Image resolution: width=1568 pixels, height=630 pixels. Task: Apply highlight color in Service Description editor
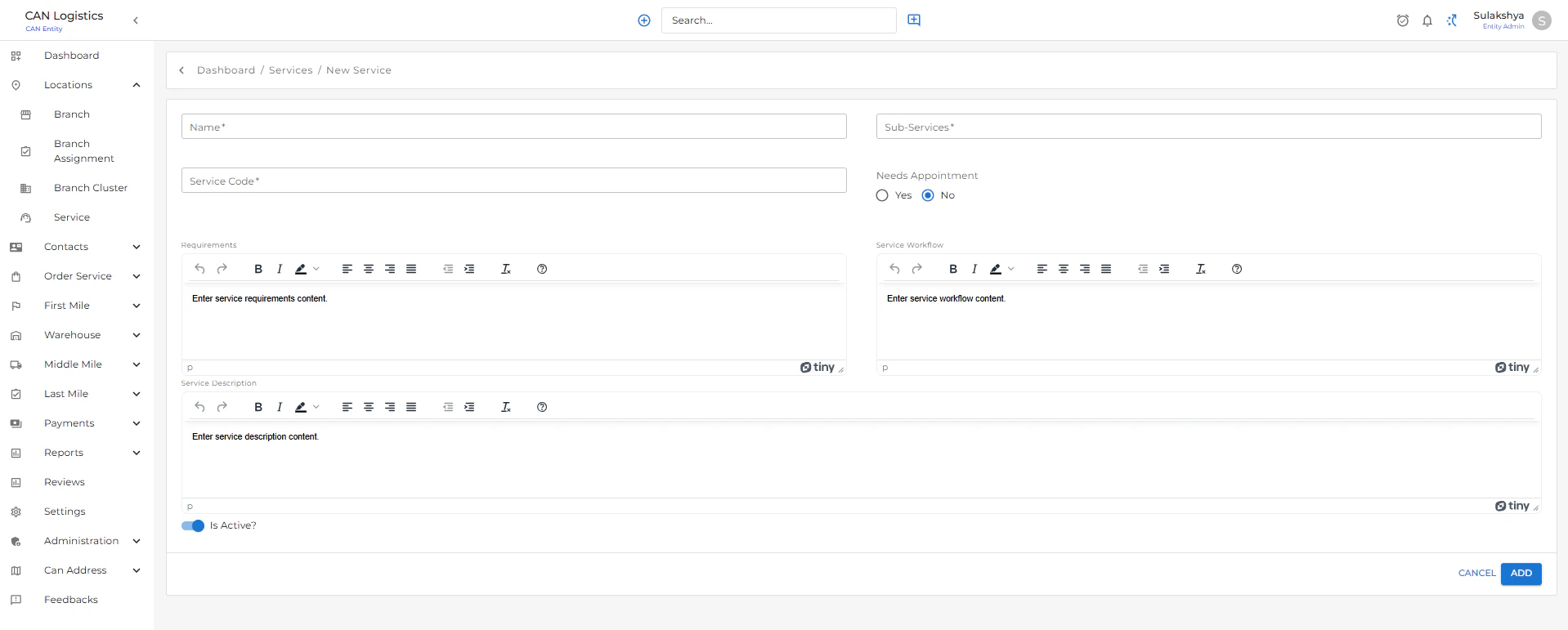click(x=301, y=407)
